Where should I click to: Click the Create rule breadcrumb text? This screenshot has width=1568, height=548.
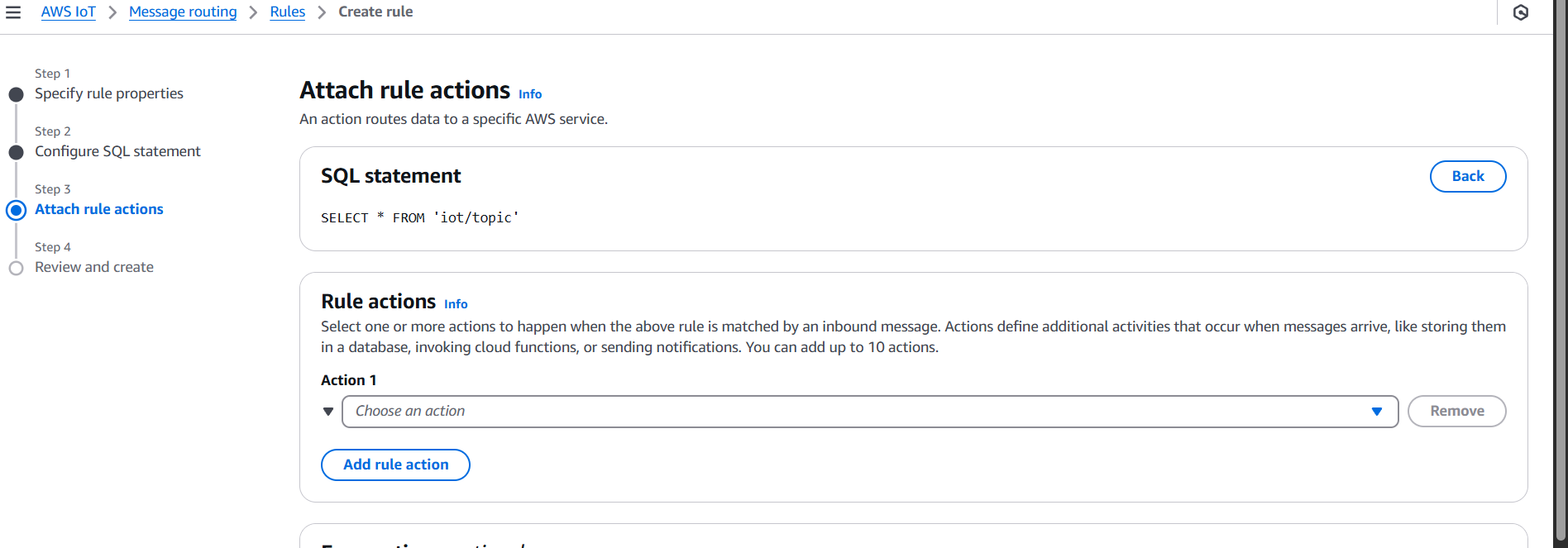click(x=375, y=12)
